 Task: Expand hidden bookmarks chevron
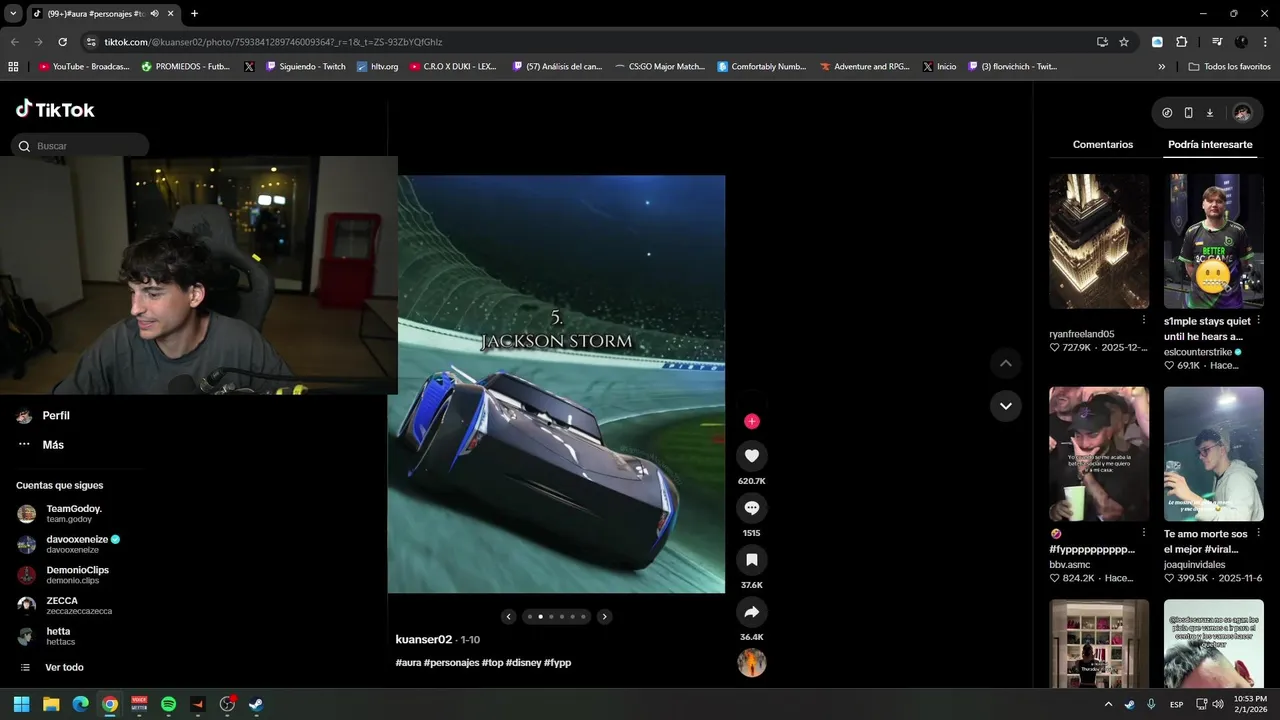(x=1161, y=67)
